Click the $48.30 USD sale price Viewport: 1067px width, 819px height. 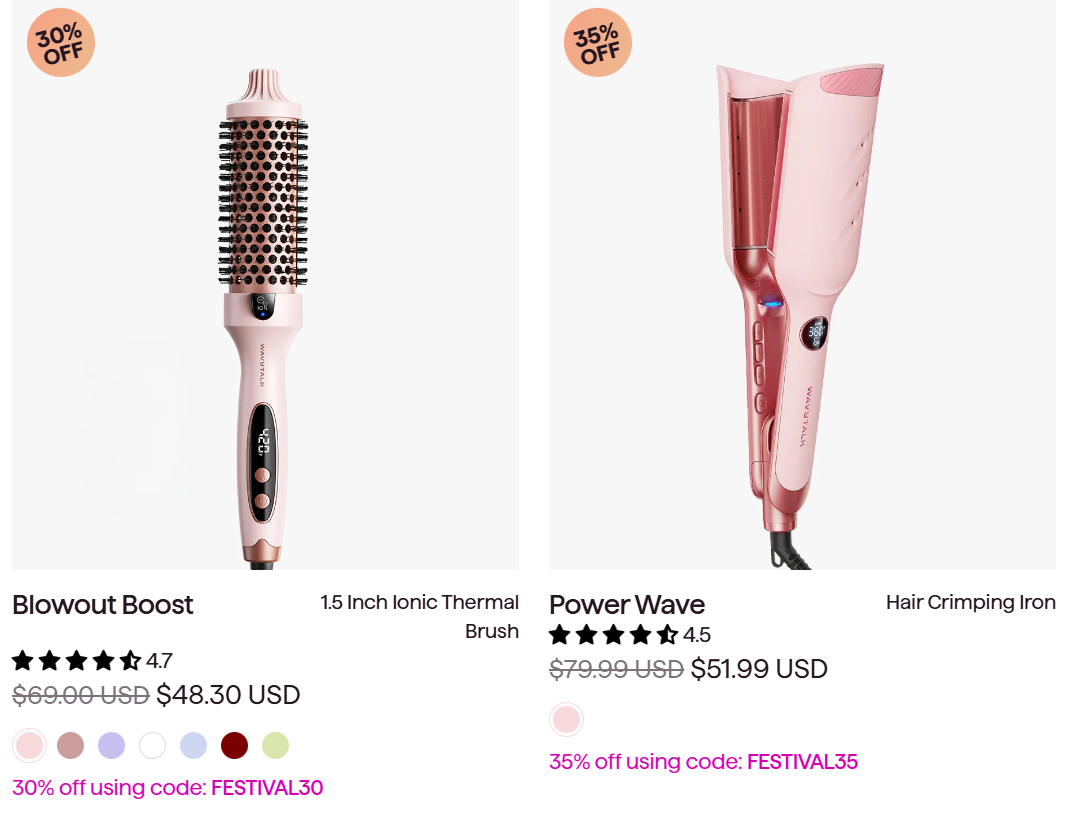(x=228, y=695)
